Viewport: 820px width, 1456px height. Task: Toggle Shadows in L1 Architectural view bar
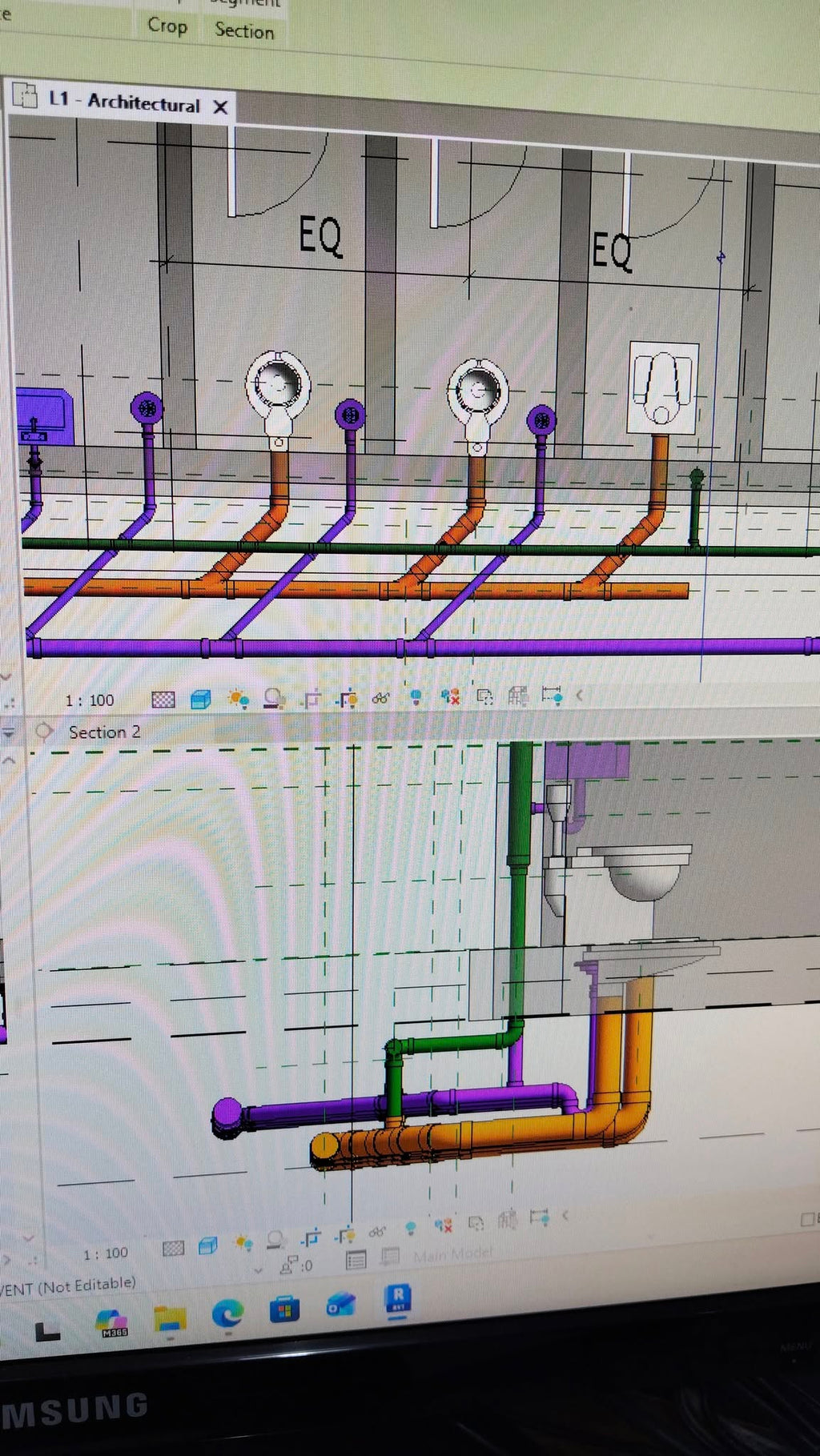275,699
